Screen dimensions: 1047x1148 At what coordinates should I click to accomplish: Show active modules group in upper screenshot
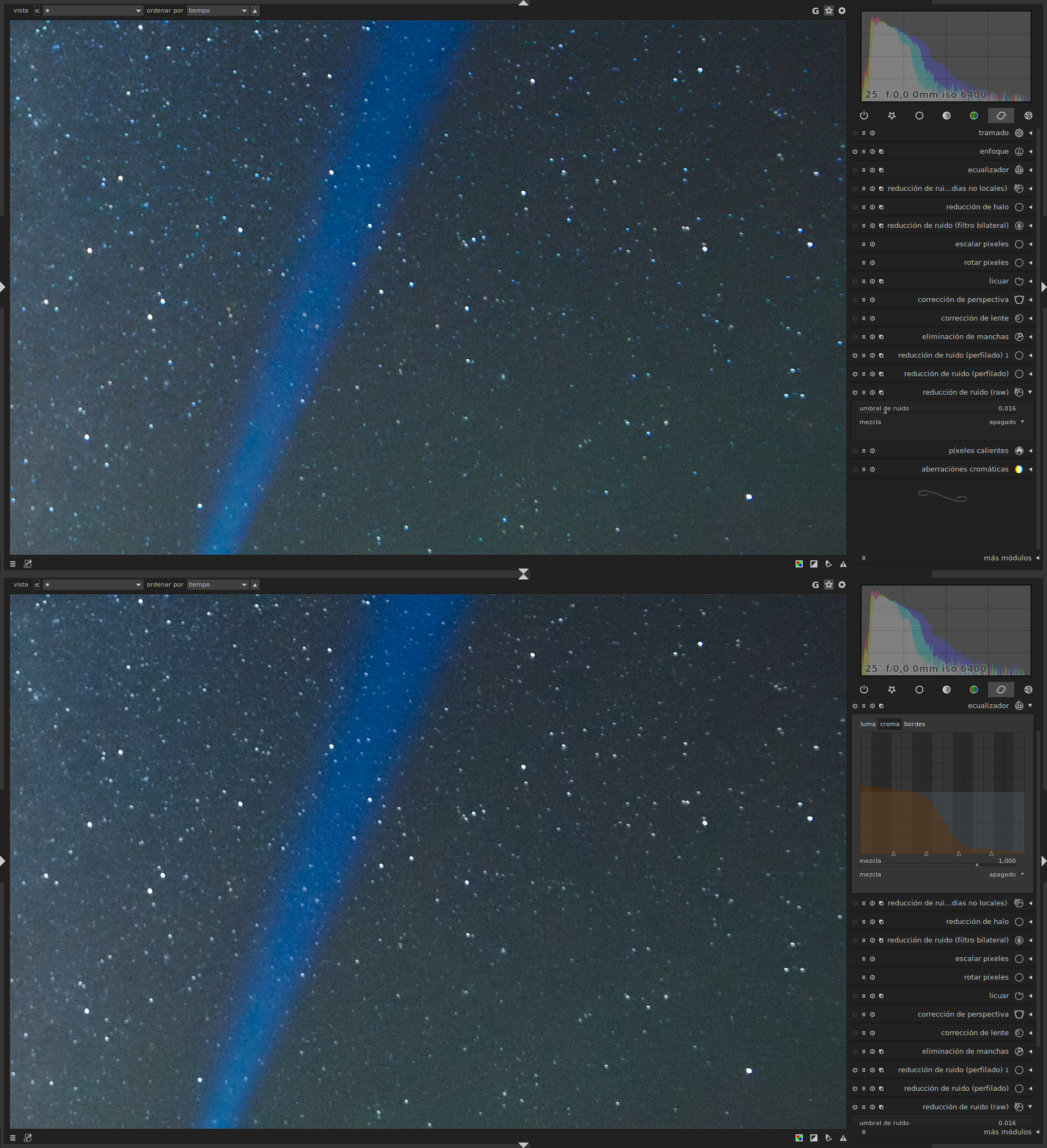point(864,116)
